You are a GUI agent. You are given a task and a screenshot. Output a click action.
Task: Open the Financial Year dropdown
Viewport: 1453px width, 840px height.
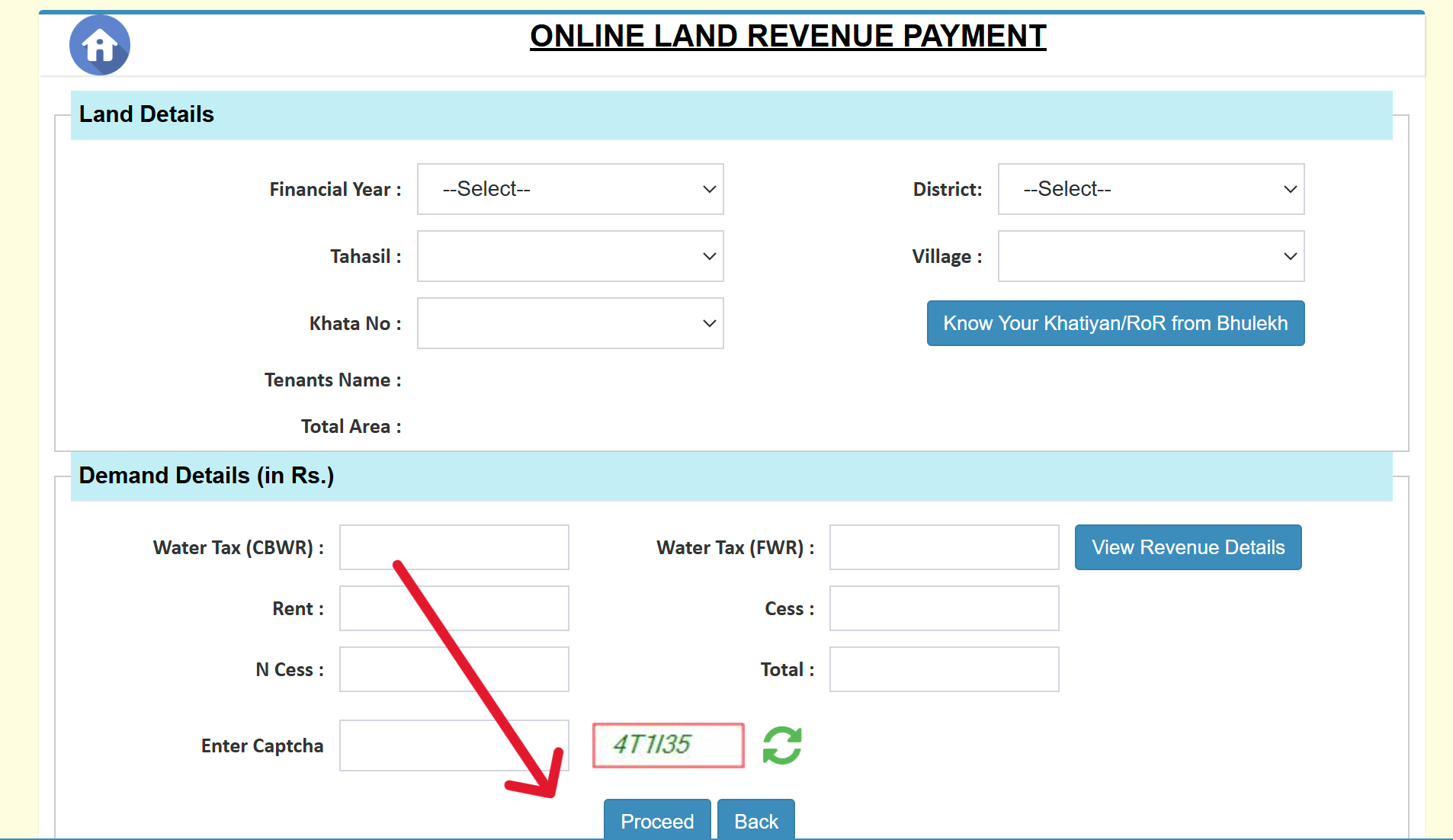[x=570, y=189]
